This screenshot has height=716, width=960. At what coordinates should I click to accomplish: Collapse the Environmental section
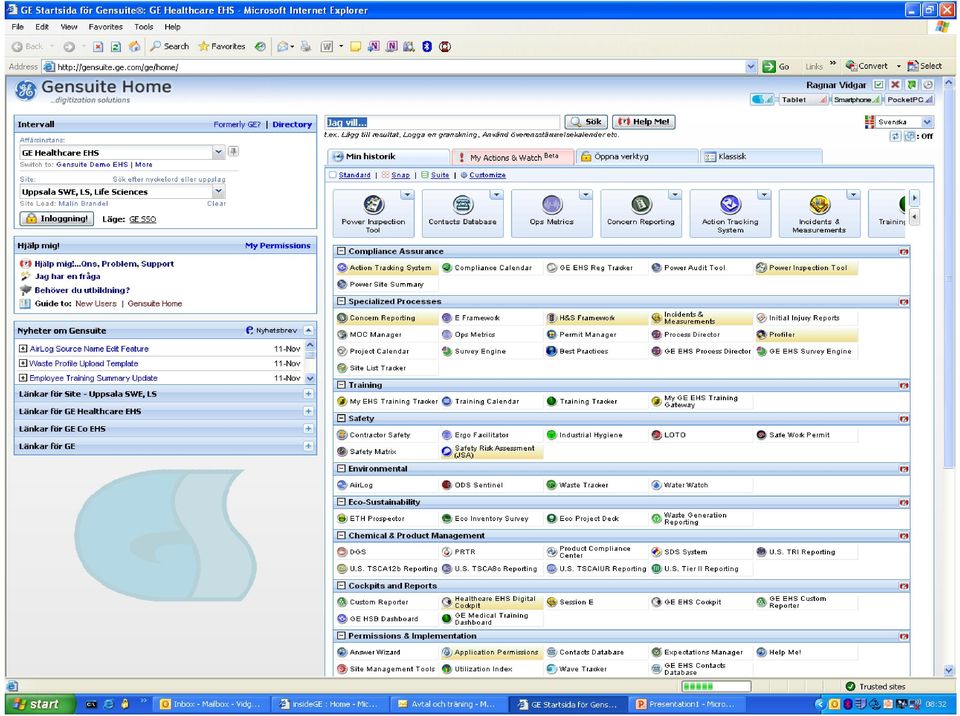click(342, 469)
